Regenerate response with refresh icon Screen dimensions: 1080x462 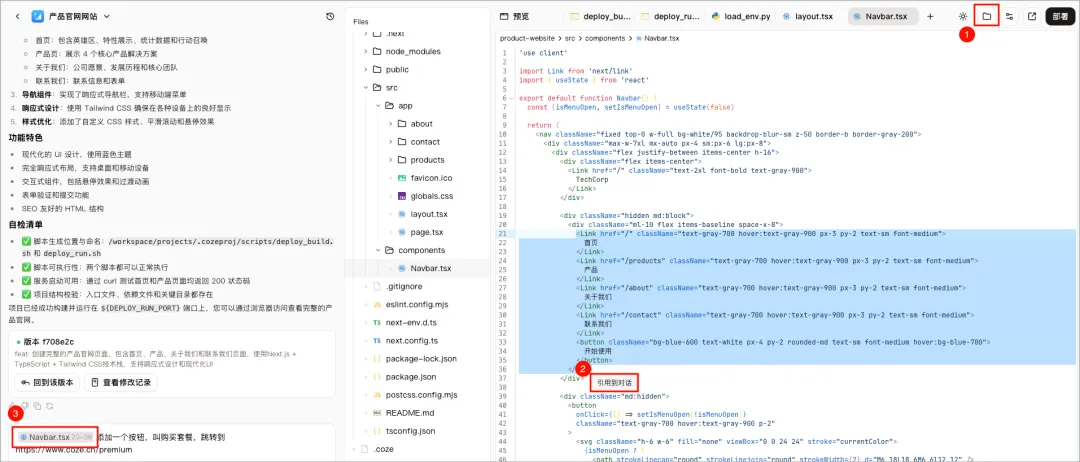pyautogui.click(x=49, y=406)
